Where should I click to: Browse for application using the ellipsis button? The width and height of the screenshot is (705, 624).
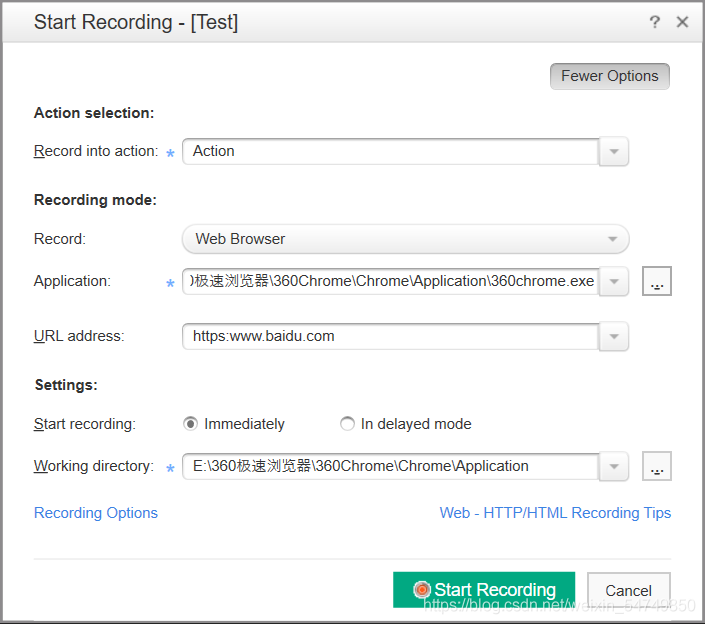pyautogui.click(x=656, y=282)
